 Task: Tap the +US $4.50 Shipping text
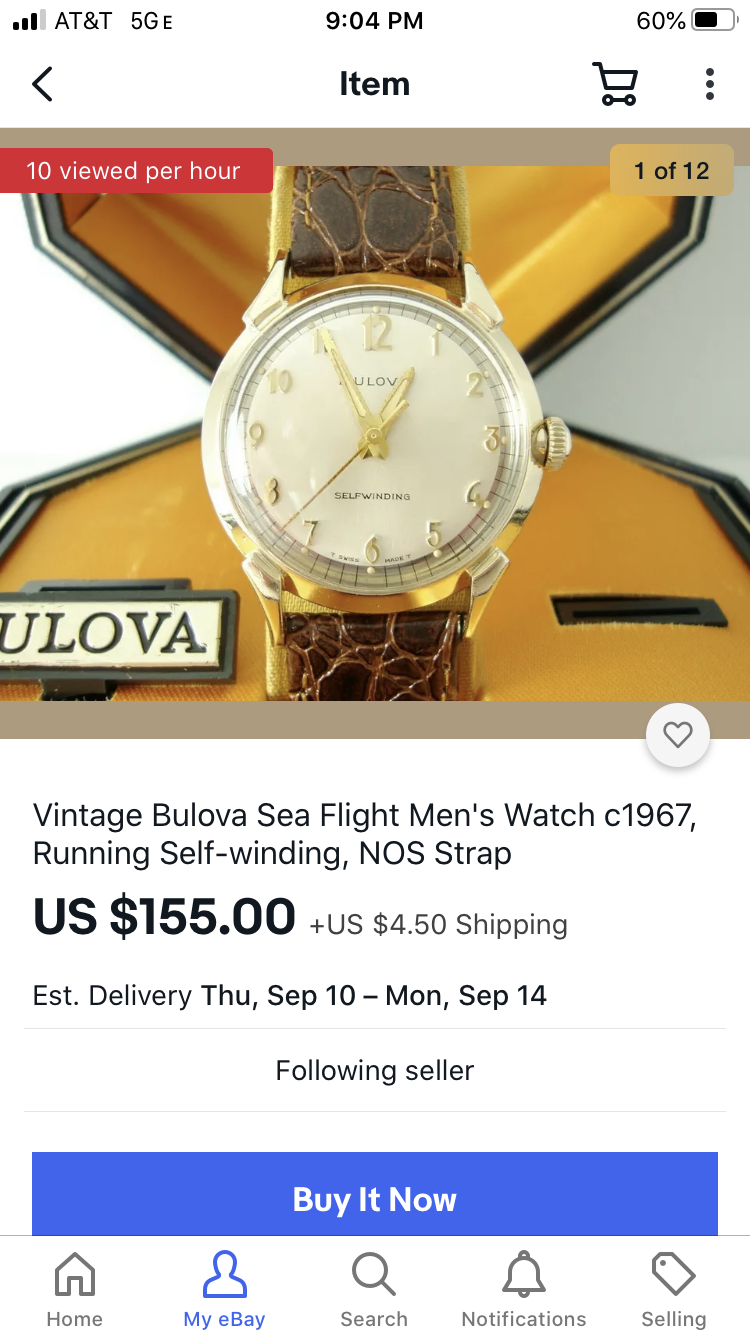tap(438, 924)
